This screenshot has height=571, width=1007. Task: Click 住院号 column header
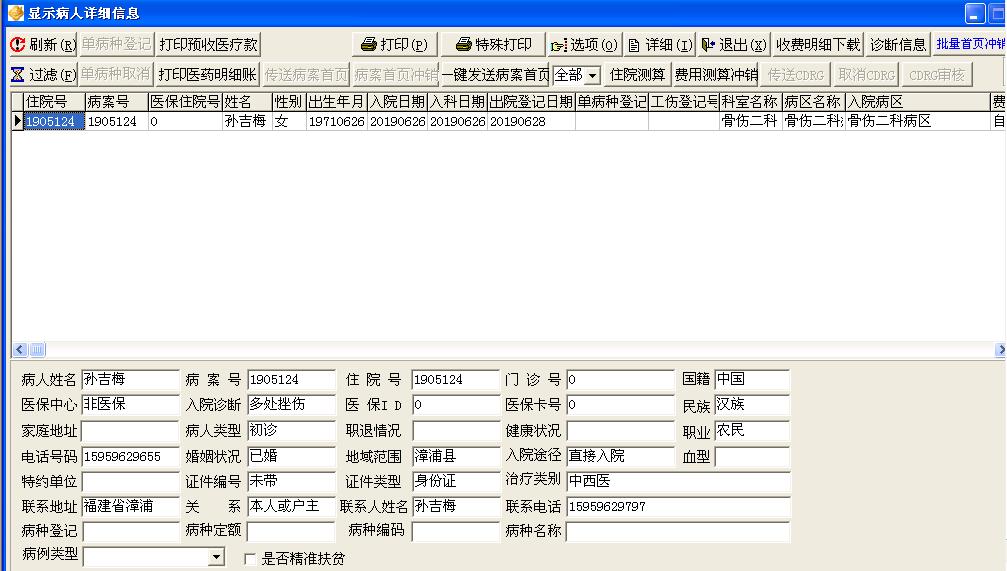(54, 101)
